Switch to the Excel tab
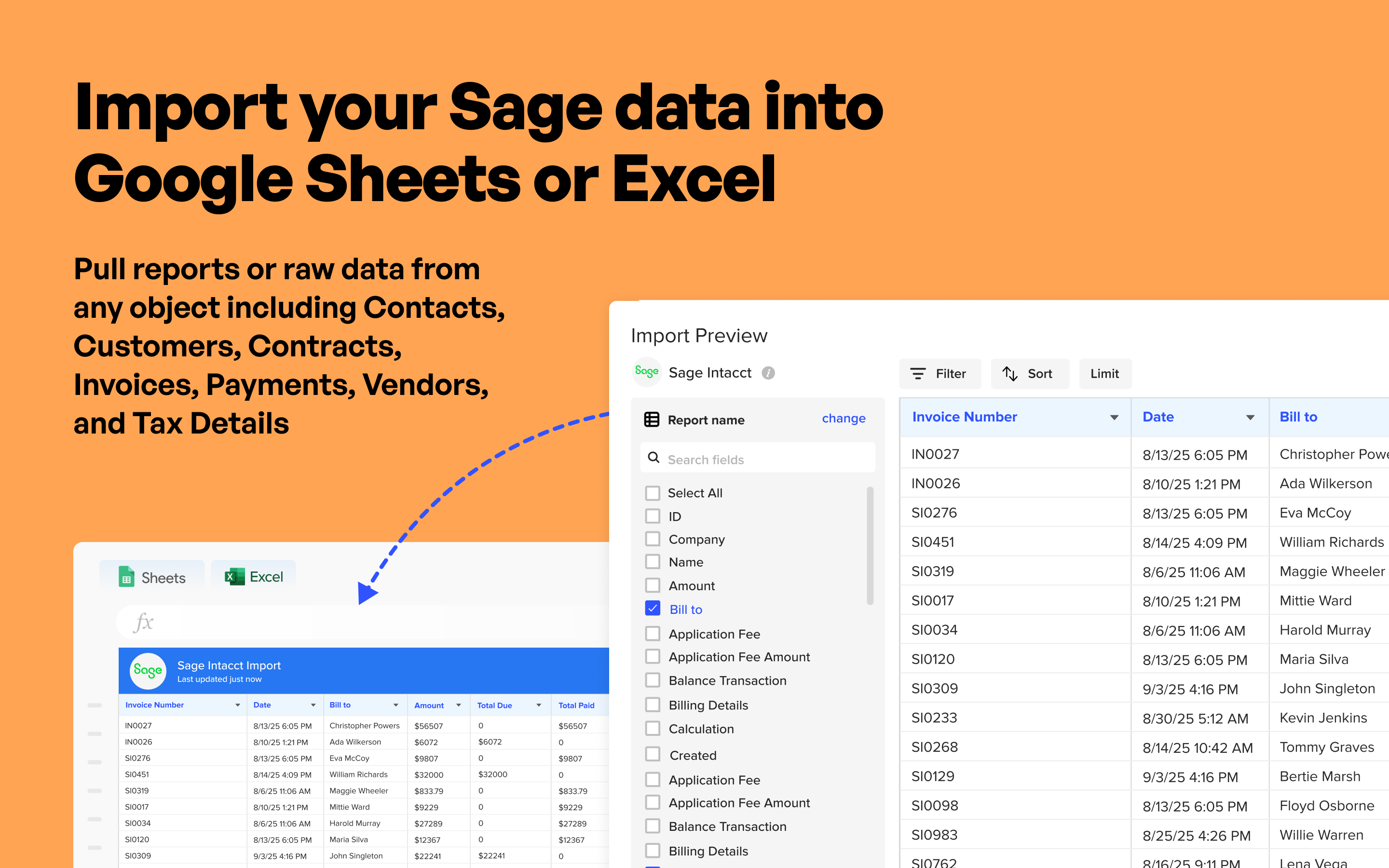 (254, 576)
